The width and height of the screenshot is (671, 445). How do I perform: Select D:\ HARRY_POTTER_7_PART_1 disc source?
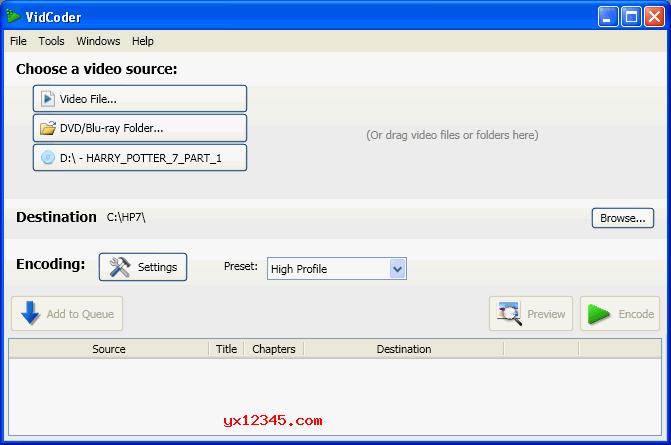pos(140,158)
